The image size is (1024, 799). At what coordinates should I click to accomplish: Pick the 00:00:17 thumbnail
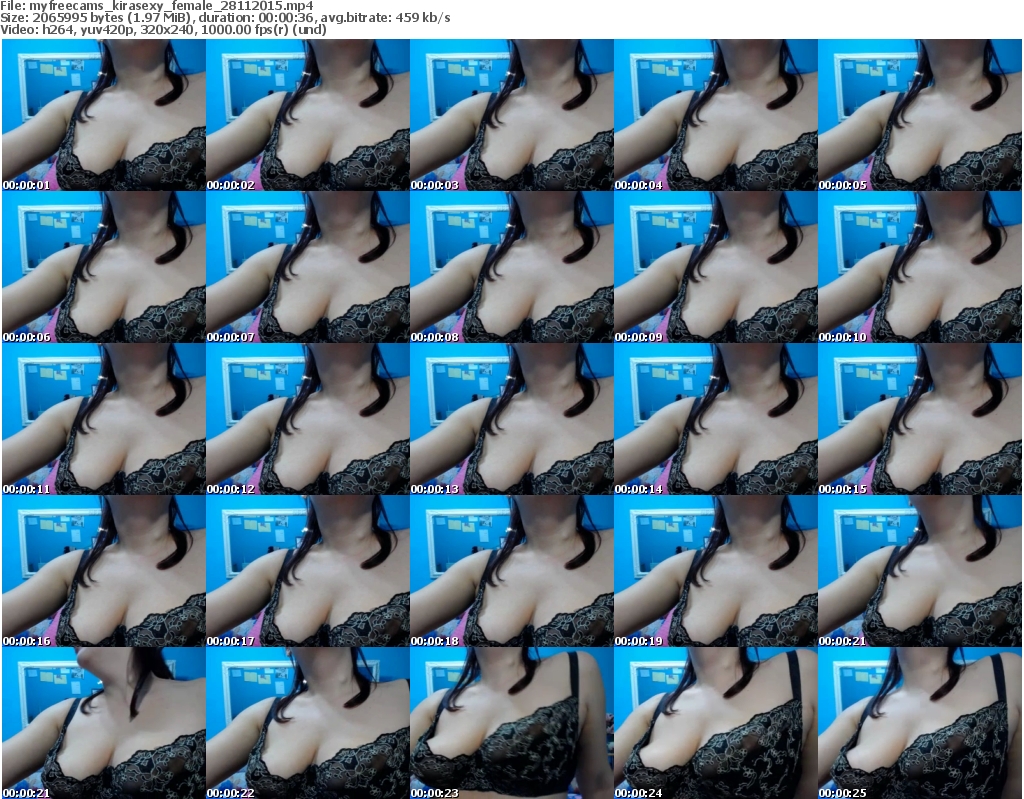click(x=308, y=572)
